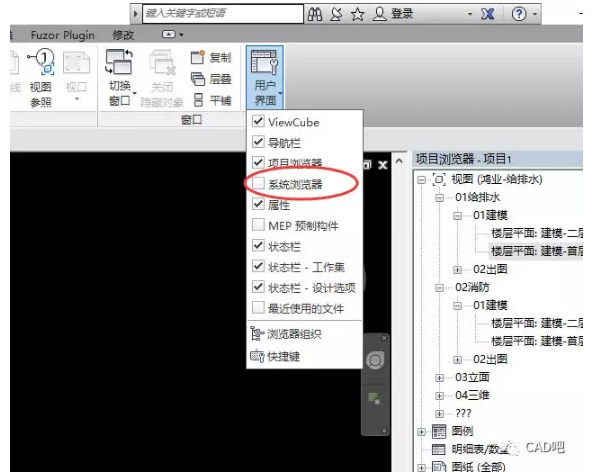Click the 层叠 (Cascade) windows icon
The height and width of the screenshot is (474, 612).
[199, 79]
